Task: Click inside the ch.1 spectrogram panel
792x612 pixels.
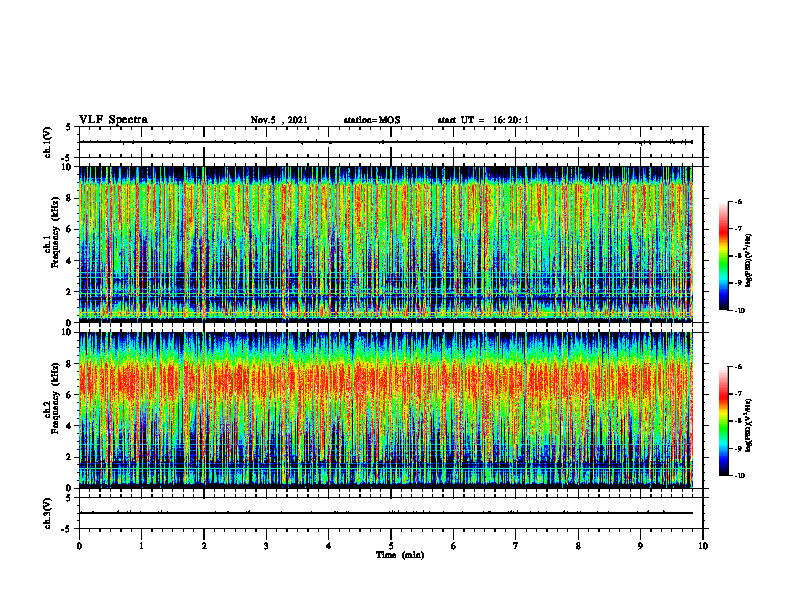Action: tap(391, 244)
